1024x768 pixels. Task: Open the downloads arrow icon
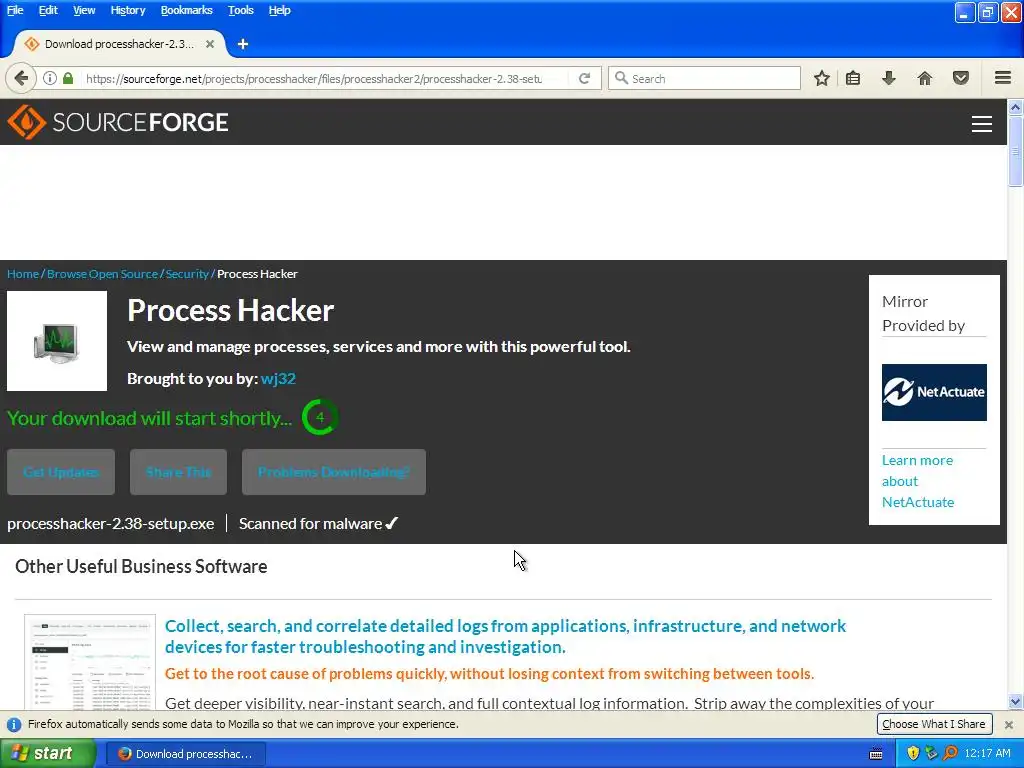coord(888,78)
